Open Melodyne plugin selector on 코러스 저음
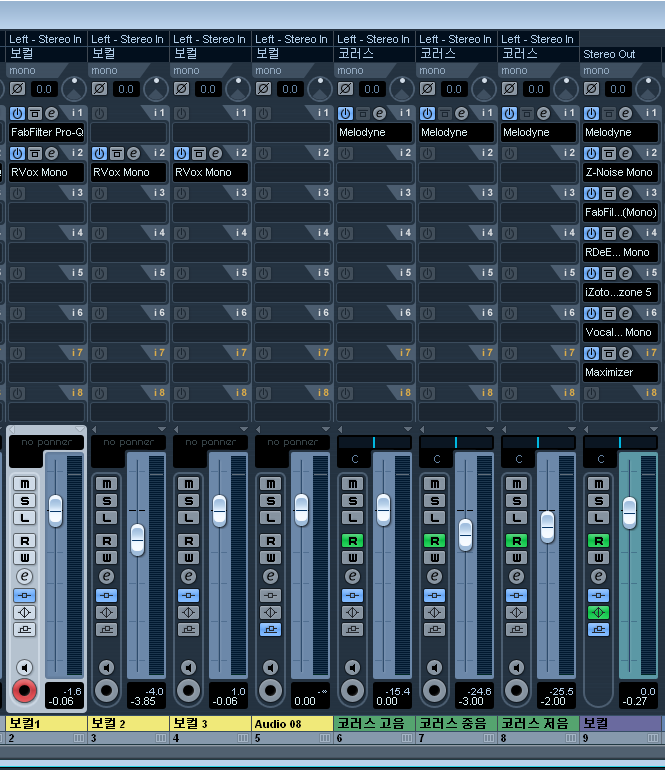This screenshot has width=665, height=770. 538,132
